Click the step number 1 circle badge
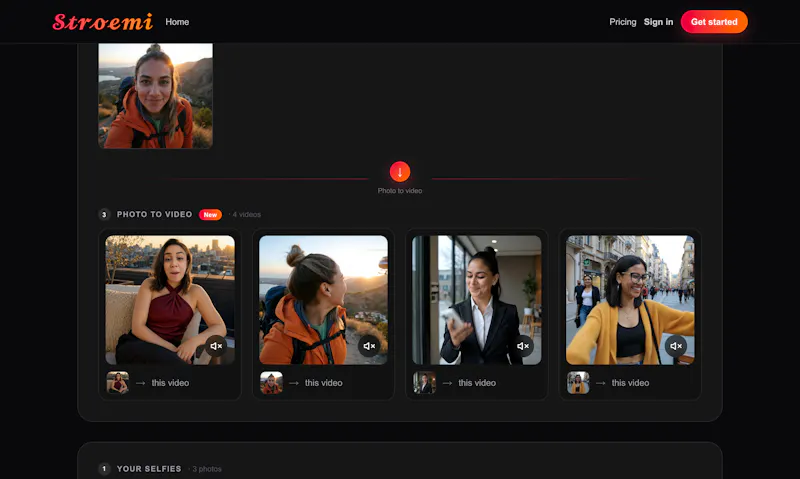The image size is (800, 479). pyautogui.click(x=104, y=469)
